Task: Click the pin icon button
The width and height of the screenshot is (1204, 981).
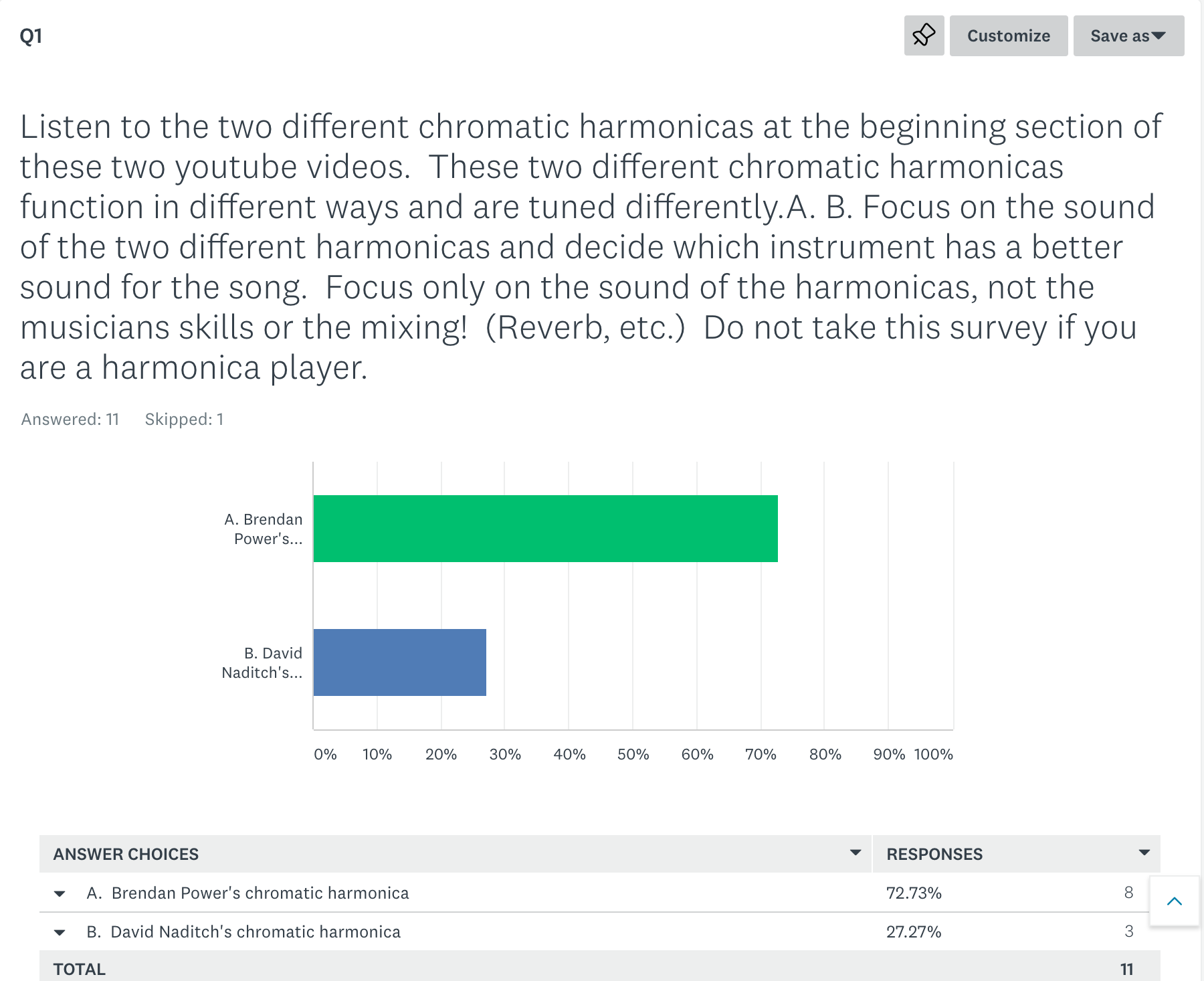Action: point(924,35)
